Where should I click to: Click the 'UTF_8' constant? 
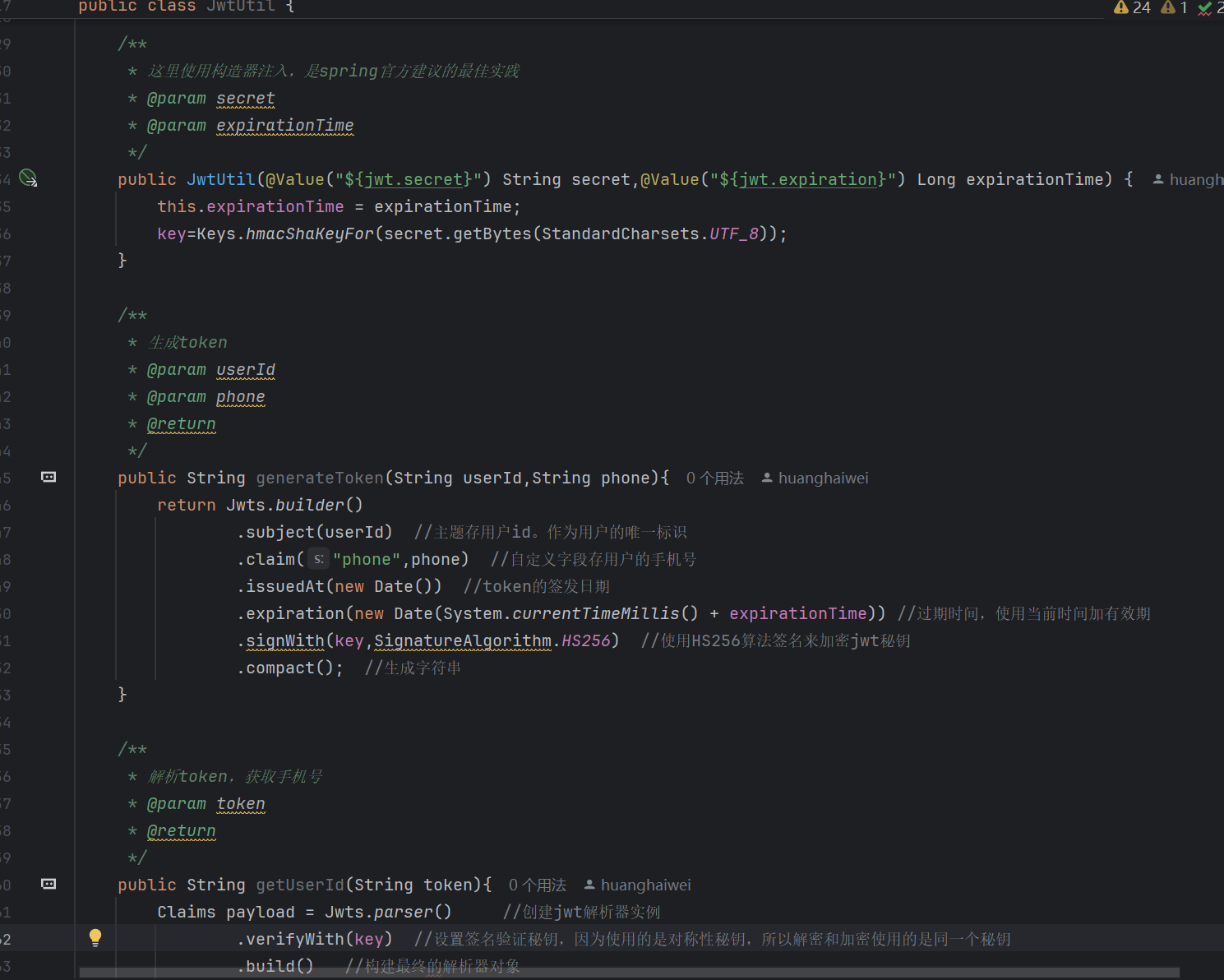pos(734,233)
